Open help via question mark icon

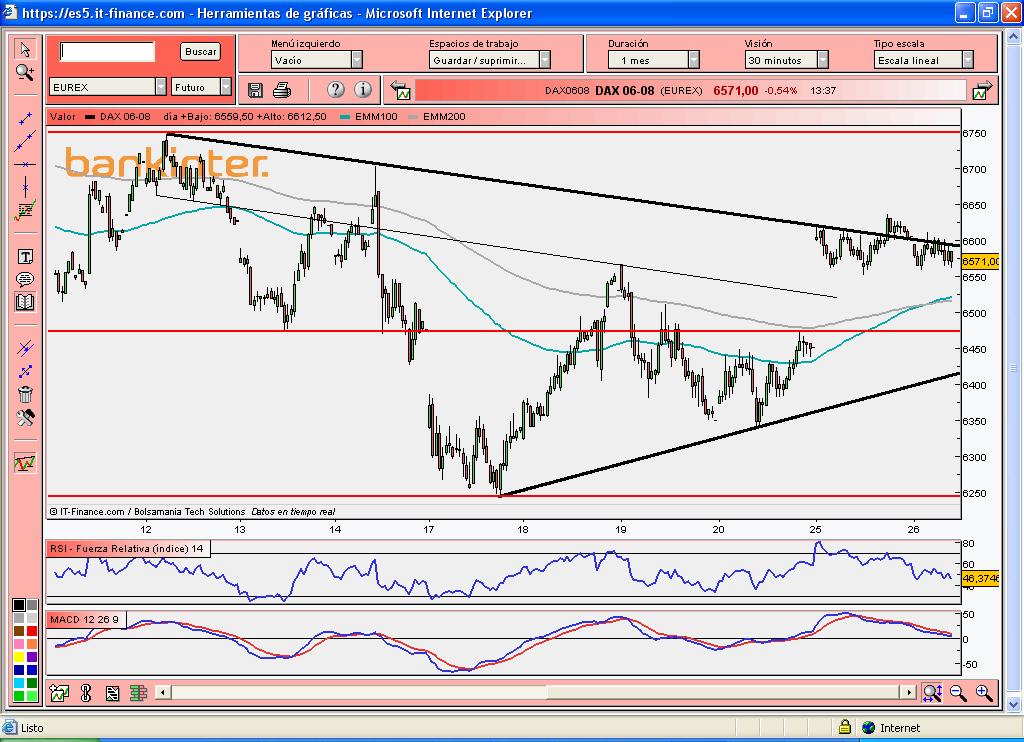(336, 90)
